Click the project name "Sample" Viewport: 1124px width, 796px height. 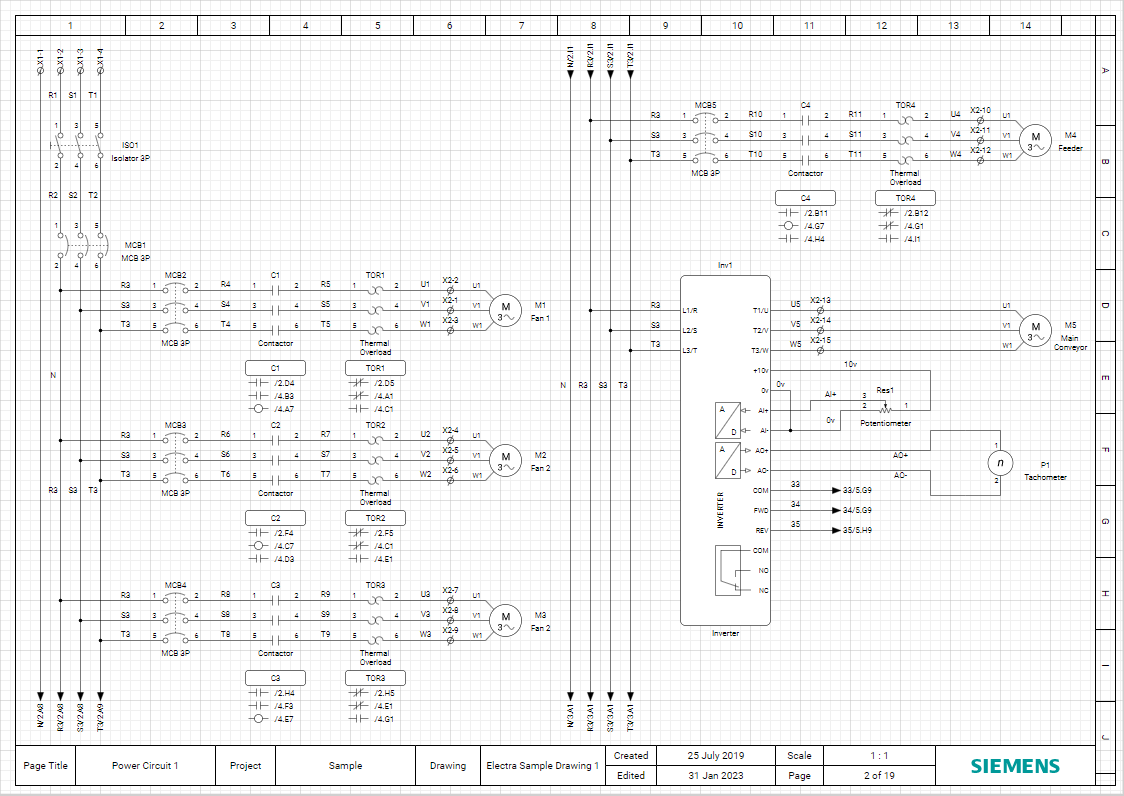(345, 765)
